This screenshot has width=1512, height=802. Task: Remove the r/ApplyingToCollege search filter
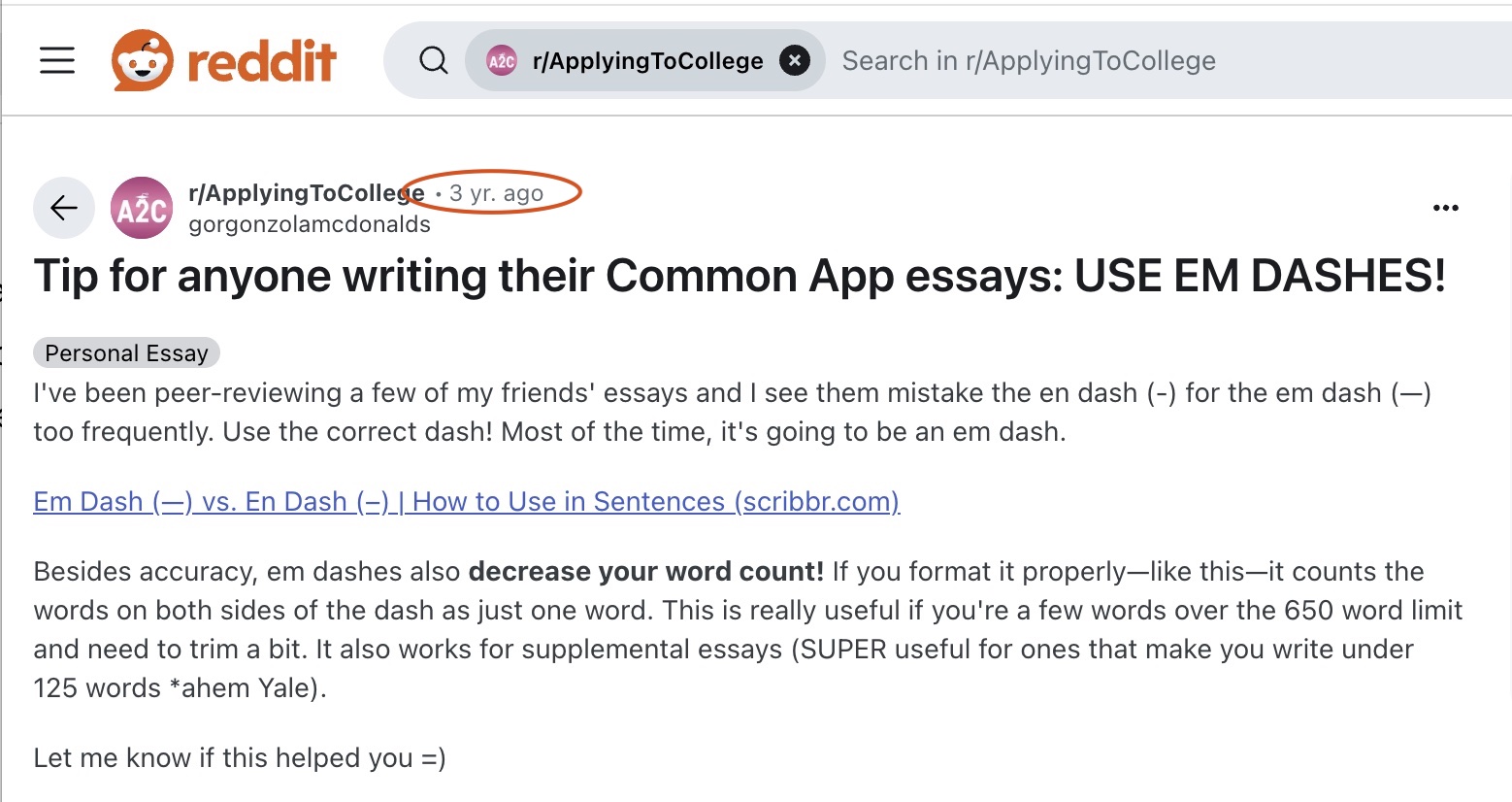tap(795, 61)
